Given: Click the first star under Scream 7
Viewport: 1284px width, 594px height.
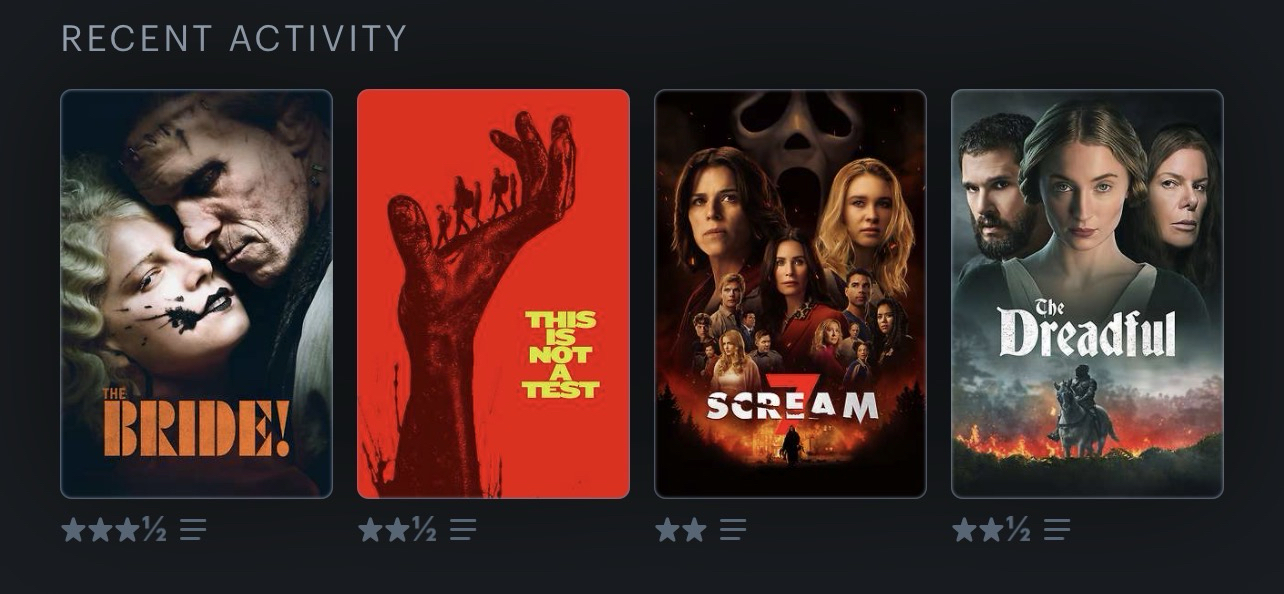Looking at the screenshot, I should point(668,530).
